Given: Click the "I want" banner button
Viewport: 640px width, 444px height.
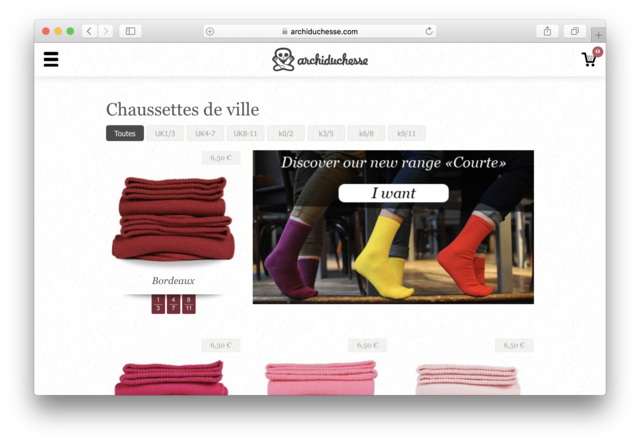Looking at the screenshot, I should pos(393,193).
